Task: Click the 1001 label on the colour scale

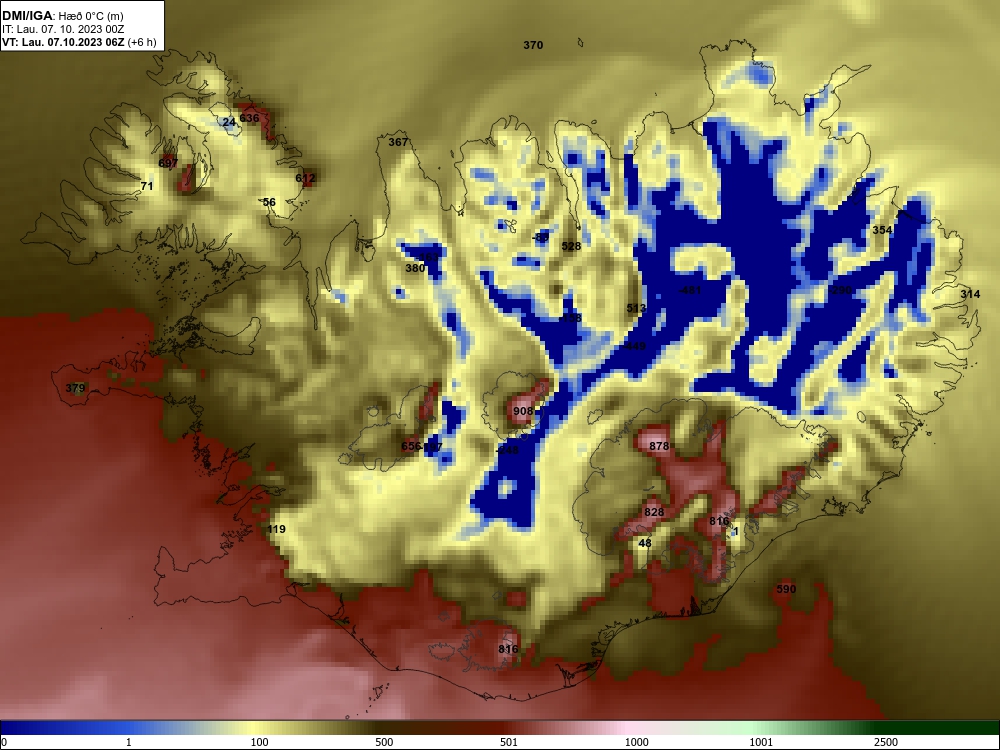Action: [761, 742]
